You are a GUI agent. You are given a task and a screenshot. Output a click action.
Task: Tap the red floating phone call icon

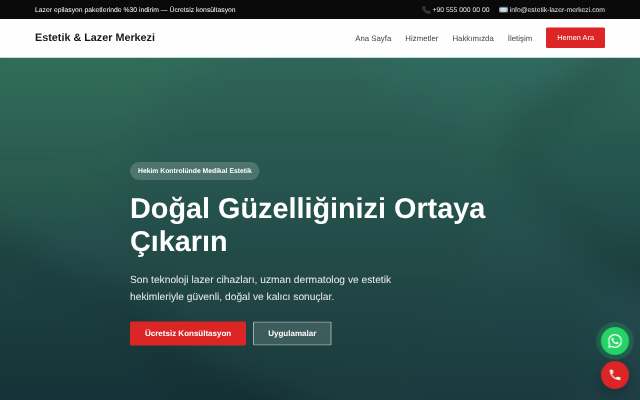pyautogui.click(x=615, y=375)
